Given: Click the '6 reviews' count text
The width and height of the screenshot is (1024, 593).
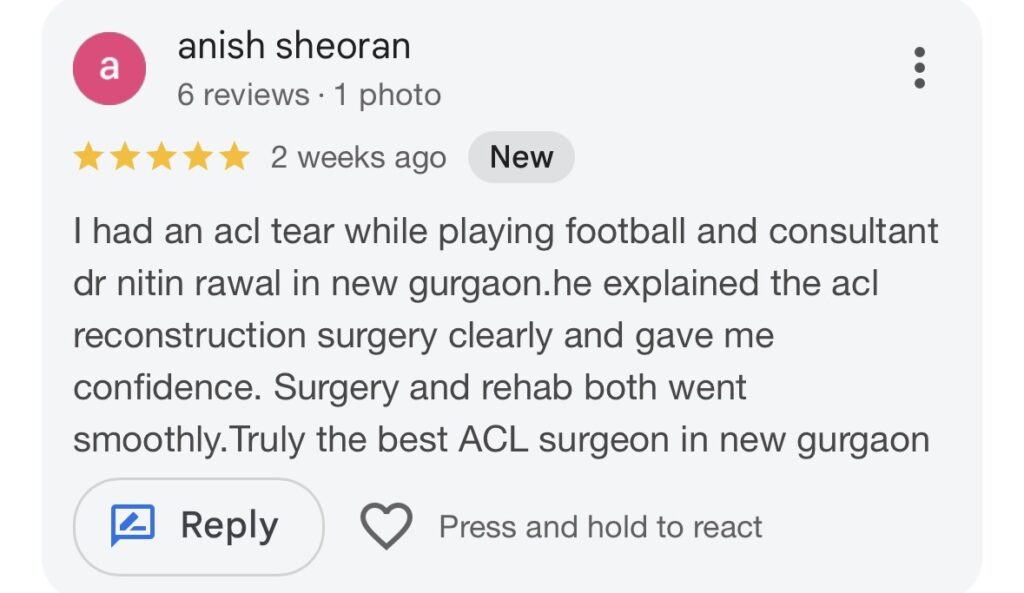Looking at the screenshot, I should click(243, 95).
